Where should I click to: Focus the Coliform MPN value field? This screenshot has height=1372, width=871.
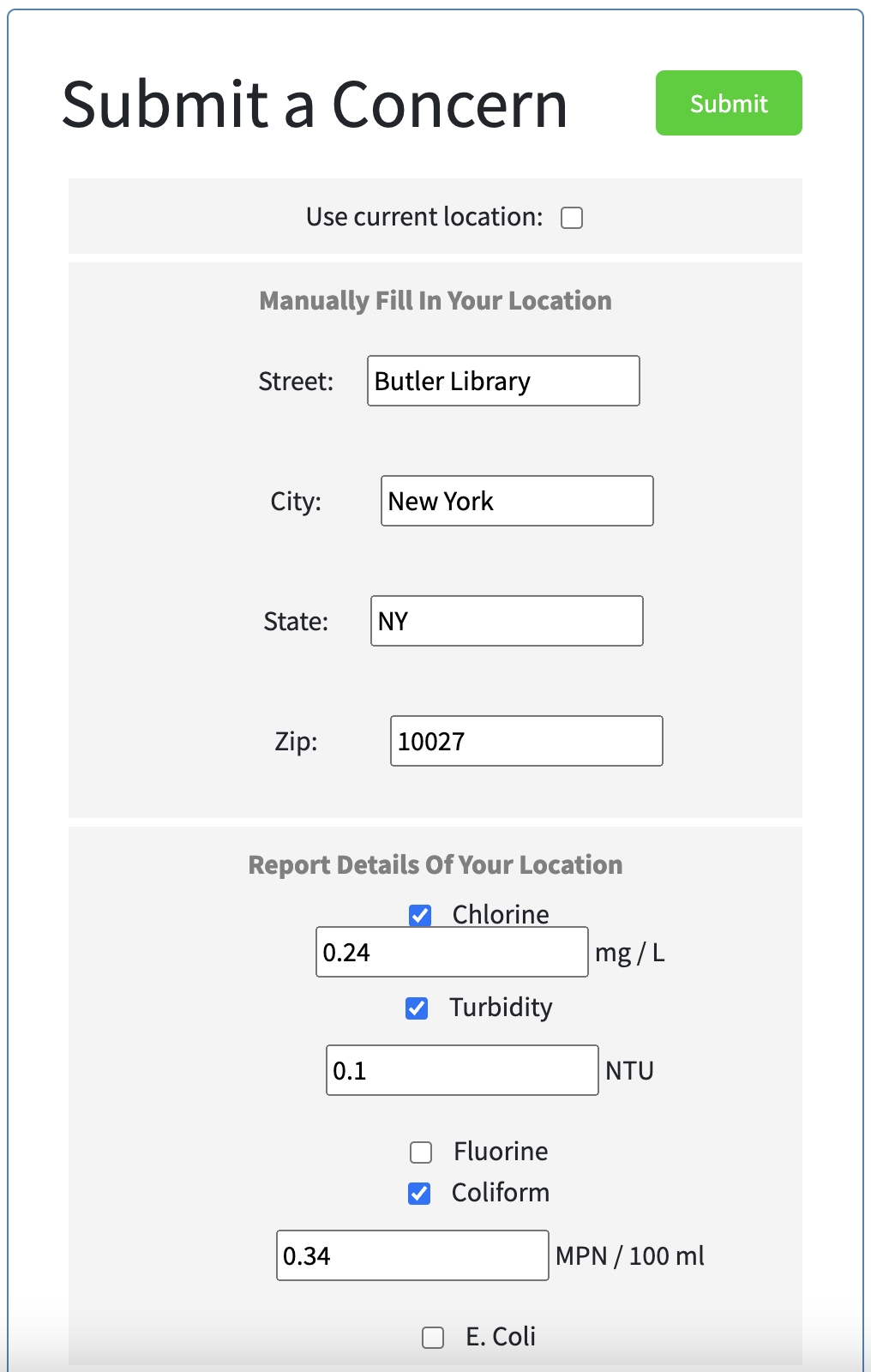(412, 1255)
